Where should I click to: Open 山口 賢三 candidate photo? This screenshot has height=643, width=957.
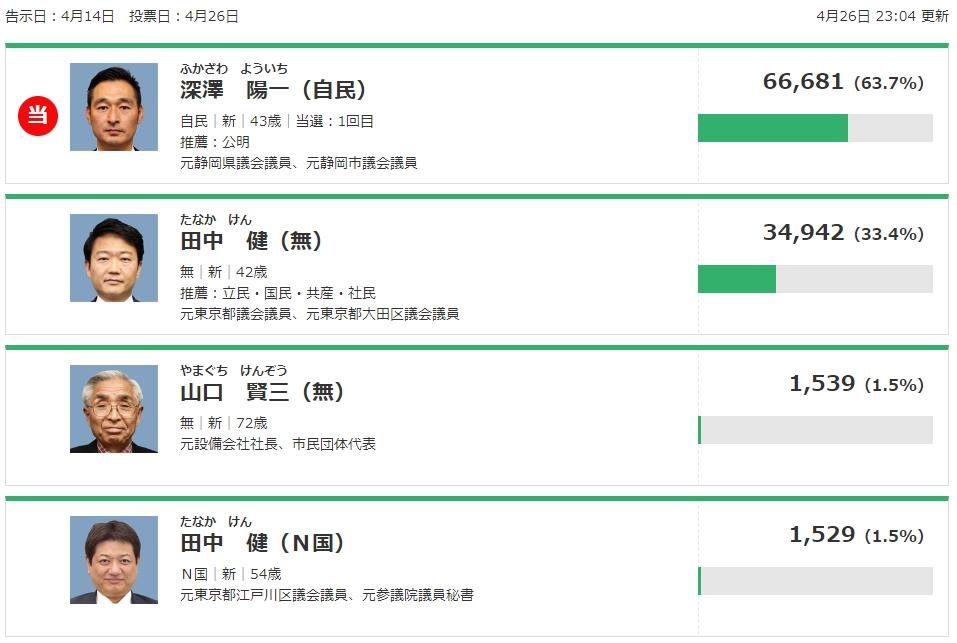tap(114, 409)
